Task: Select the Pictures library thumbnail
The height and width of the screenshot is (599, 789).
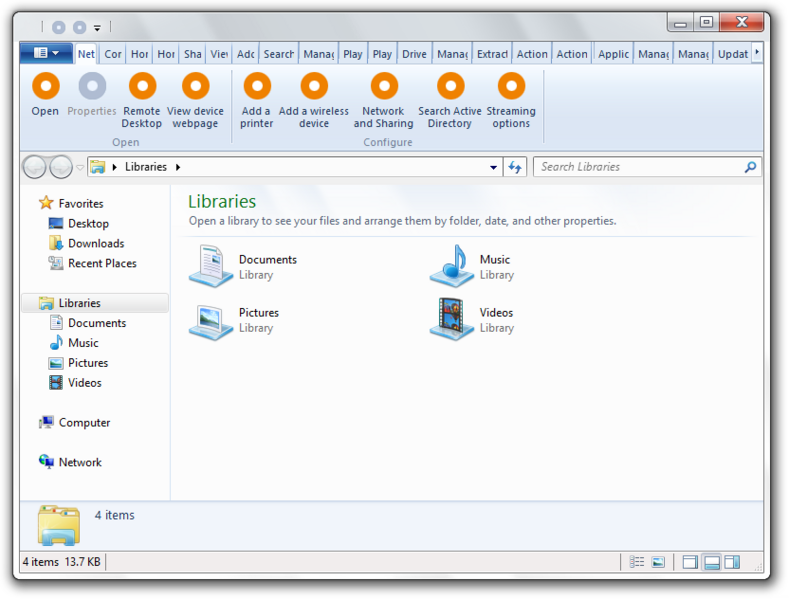Action: pos(210,322)
